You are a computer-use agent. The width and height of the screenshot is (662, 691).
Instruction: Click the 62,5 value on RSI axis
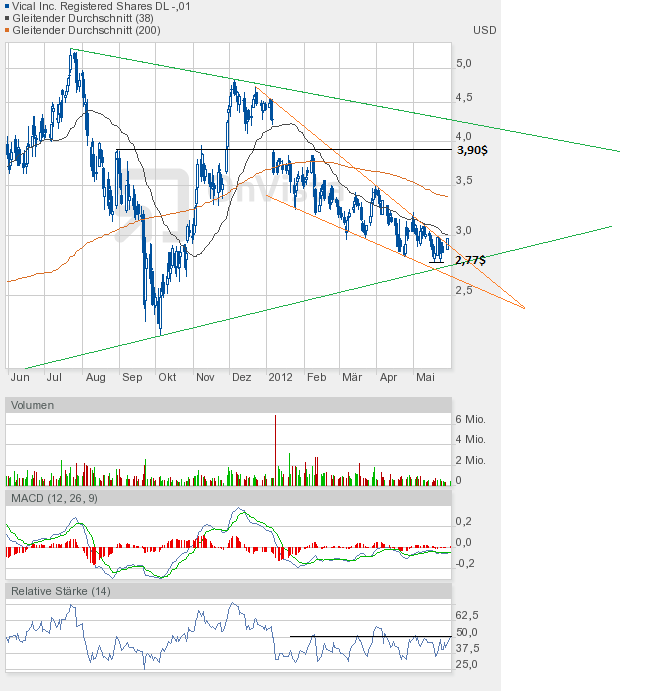467,615
